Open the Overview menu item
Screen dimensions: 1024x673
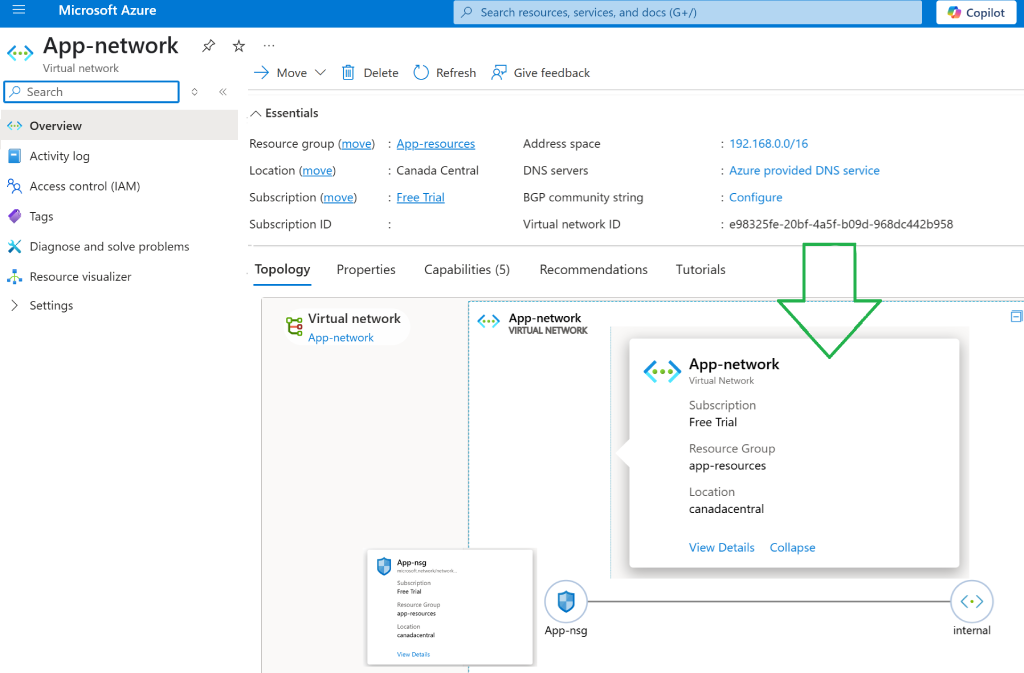pos(119,125)
